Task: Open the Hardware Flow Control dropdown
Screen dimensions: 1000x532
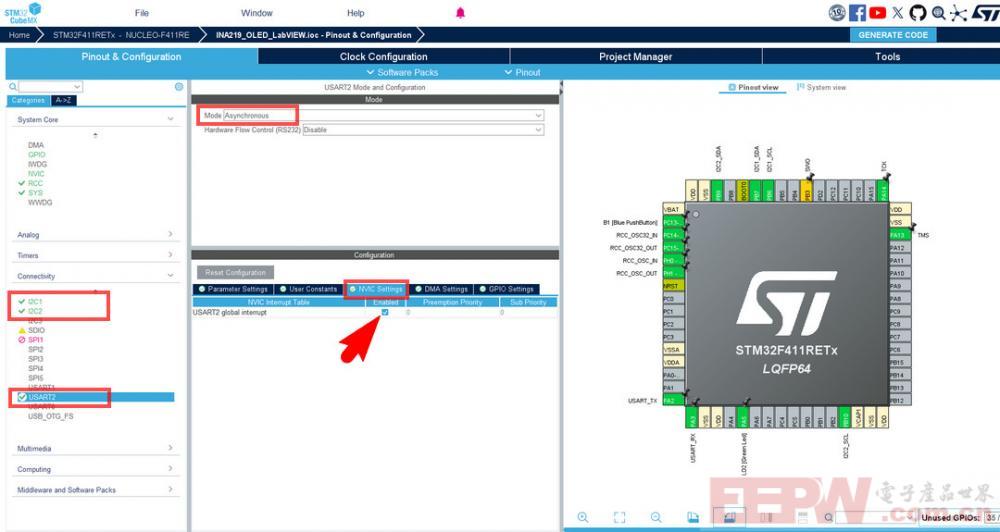Action: tap(423, 129)
